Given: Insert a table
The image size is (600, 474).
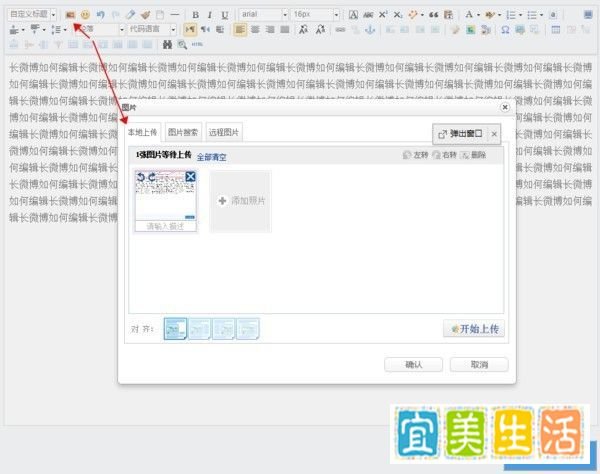Looking at the screenshot, I should tap(556, 29).
